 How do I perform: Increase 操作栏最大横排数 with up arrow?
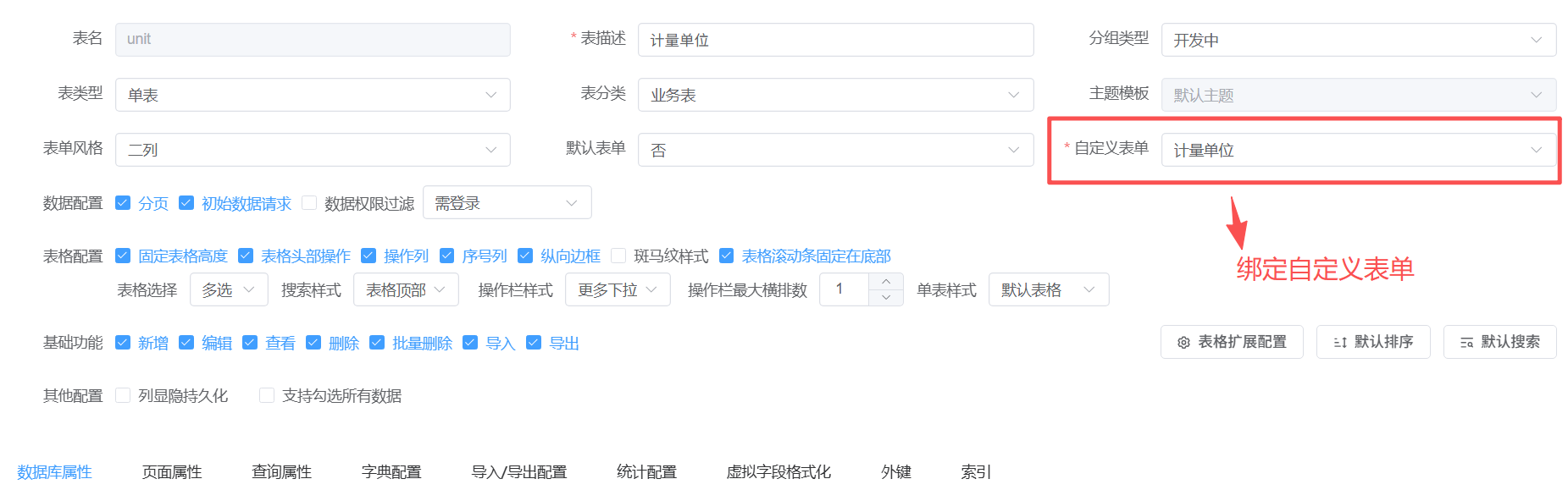(x=886, y=281)
